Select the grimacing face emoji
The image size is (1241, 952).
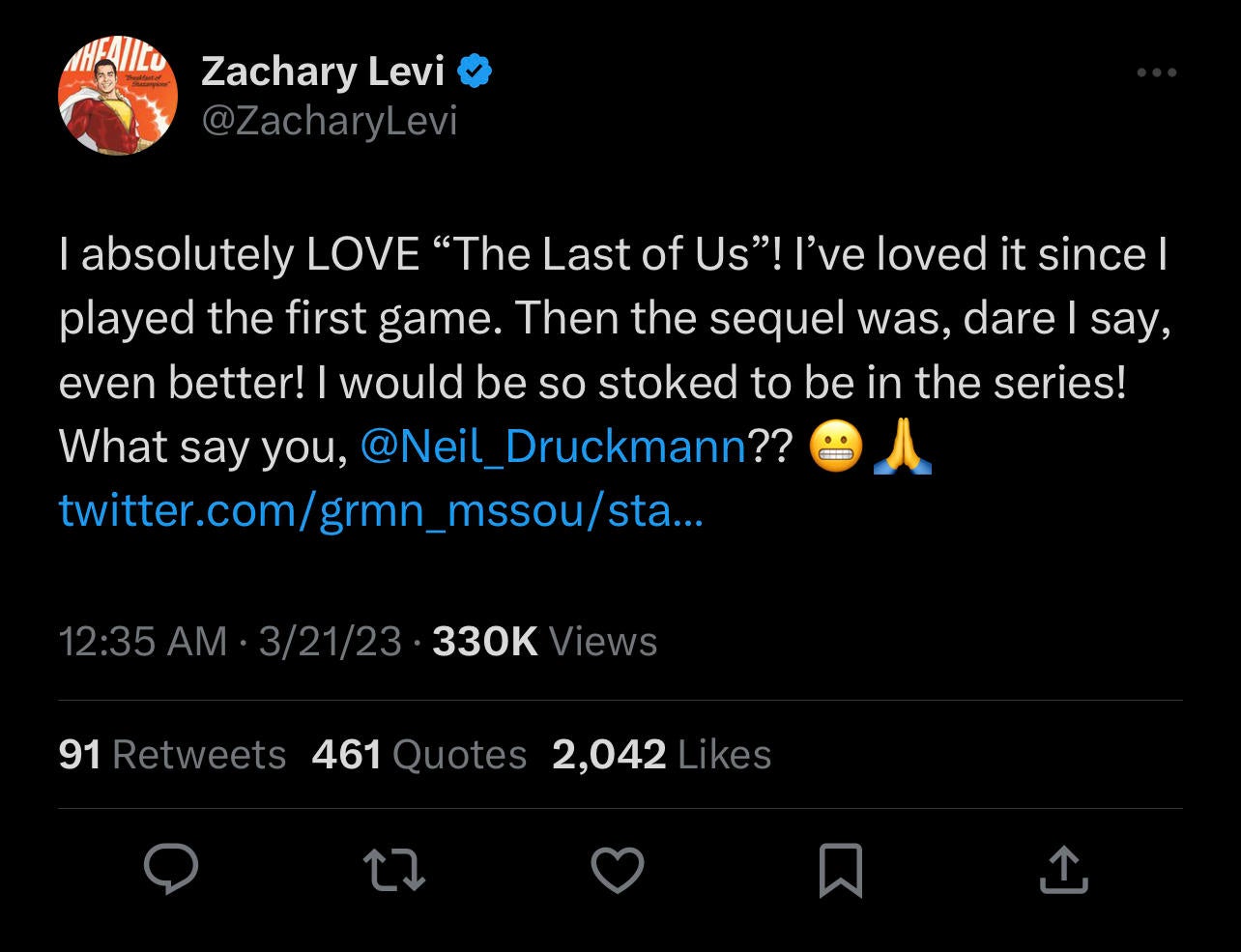pyautogui.click(x=835, y=447)
